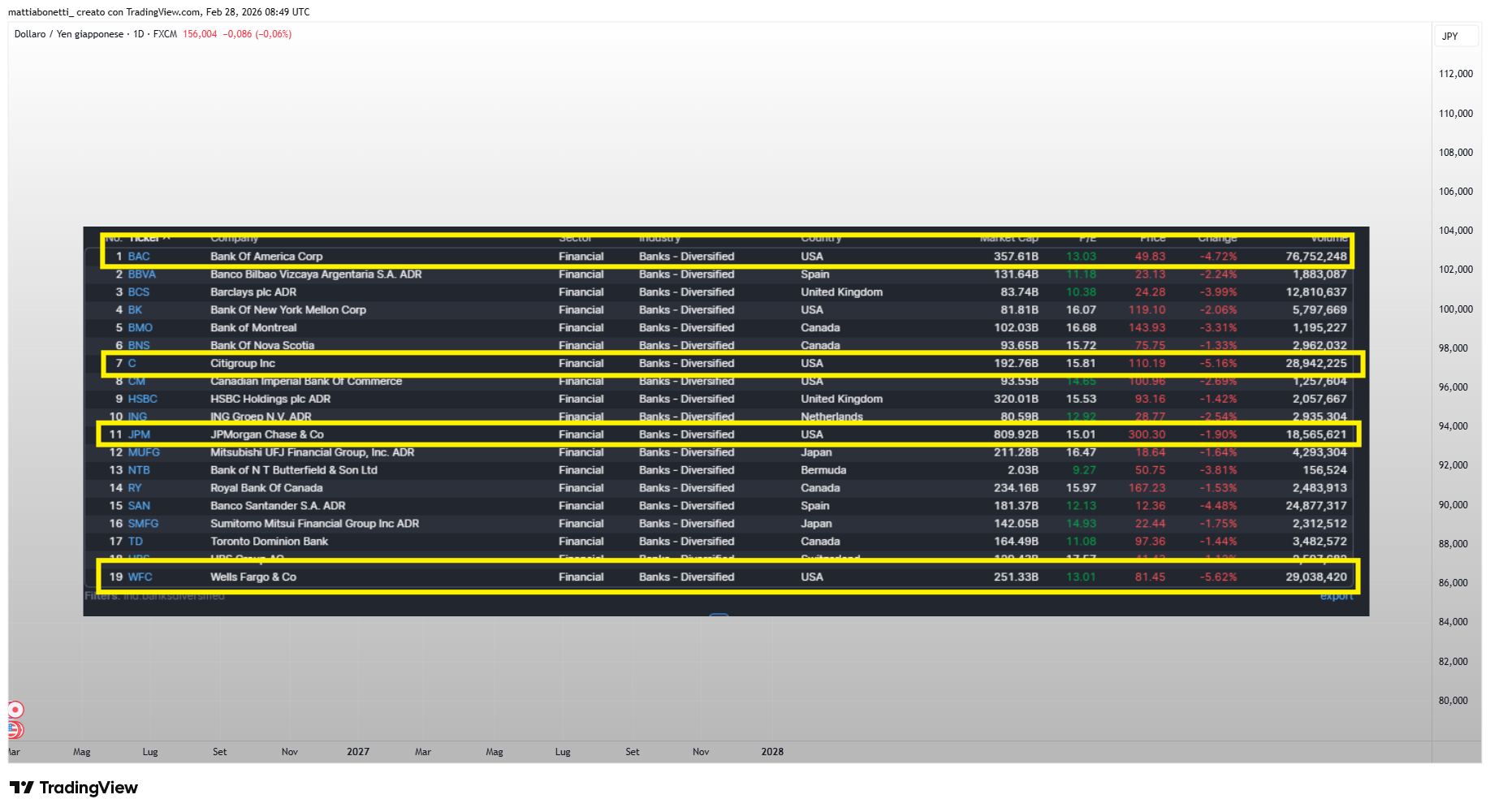Open the WFC ticker link
The width and height of the screenshot is (1490, 812).
[x=140, y=578]
